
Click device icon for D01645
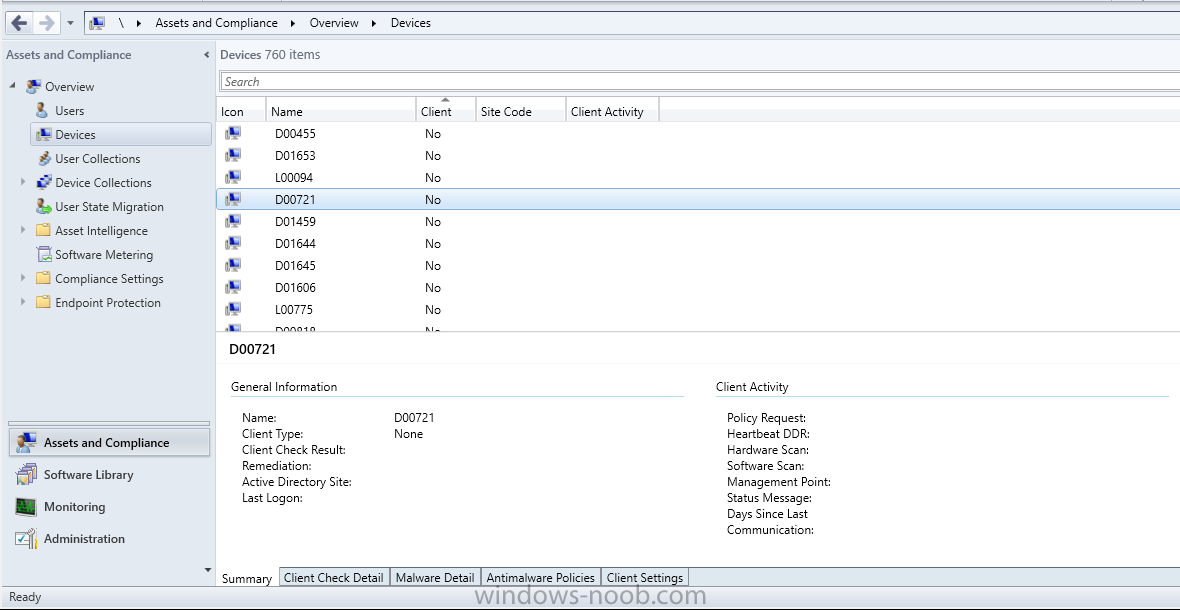(233, 266)
